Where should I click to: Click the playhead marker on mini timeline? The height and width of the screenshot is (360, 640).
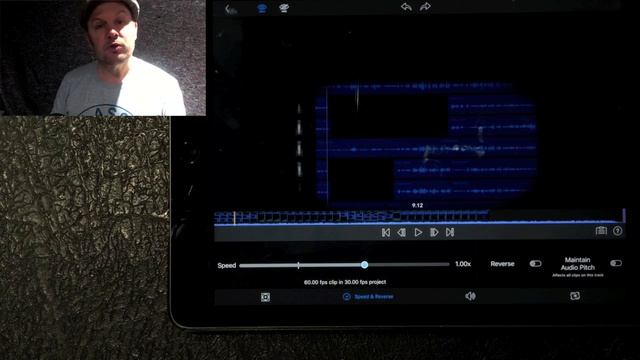tap(235, 218)
